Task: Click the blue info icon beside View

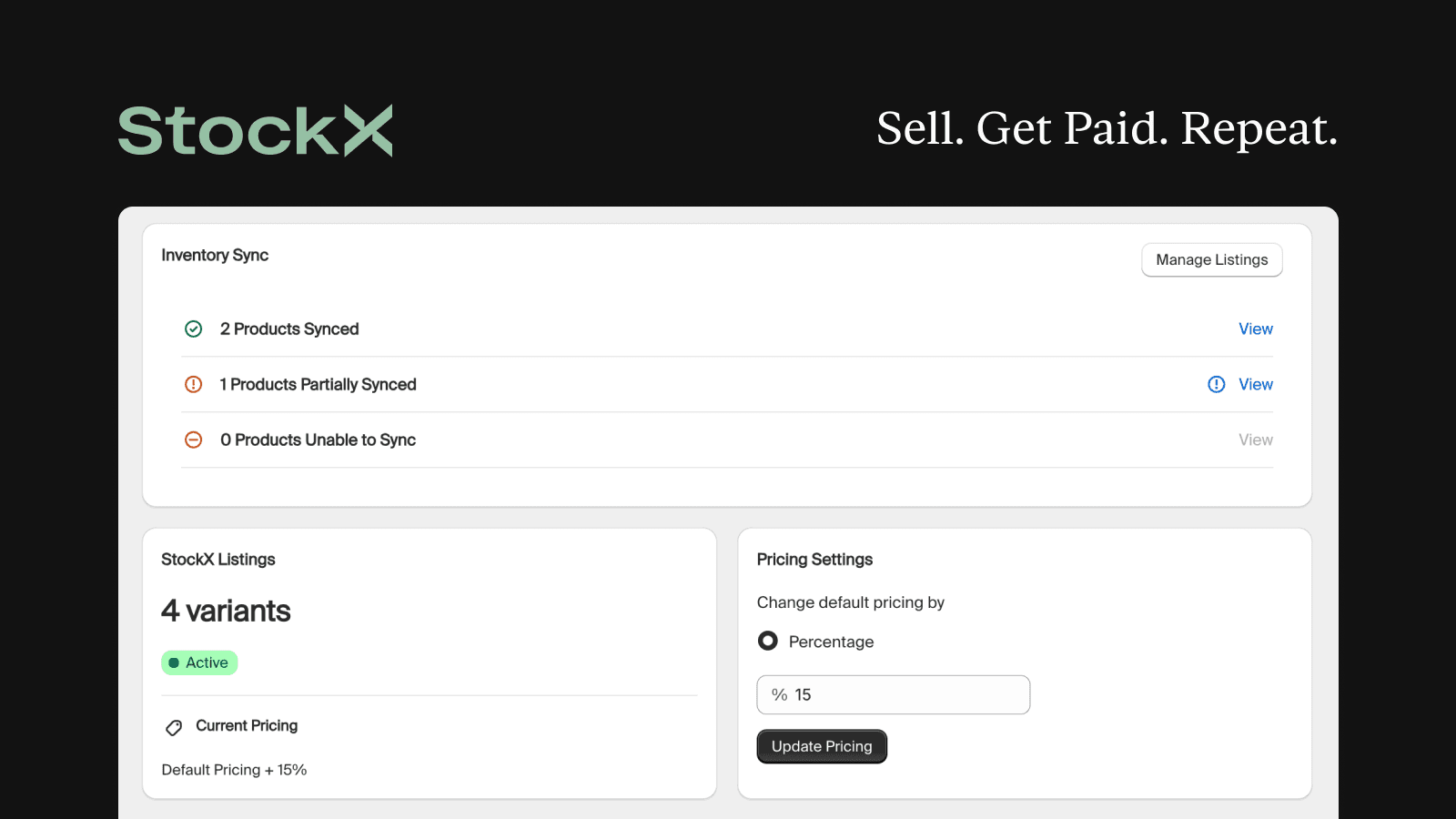Action: 1217,385
